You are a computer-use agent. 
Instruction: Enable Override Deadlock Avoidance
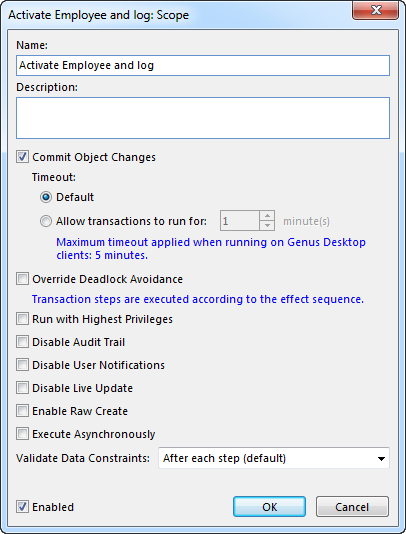(22, 279)
